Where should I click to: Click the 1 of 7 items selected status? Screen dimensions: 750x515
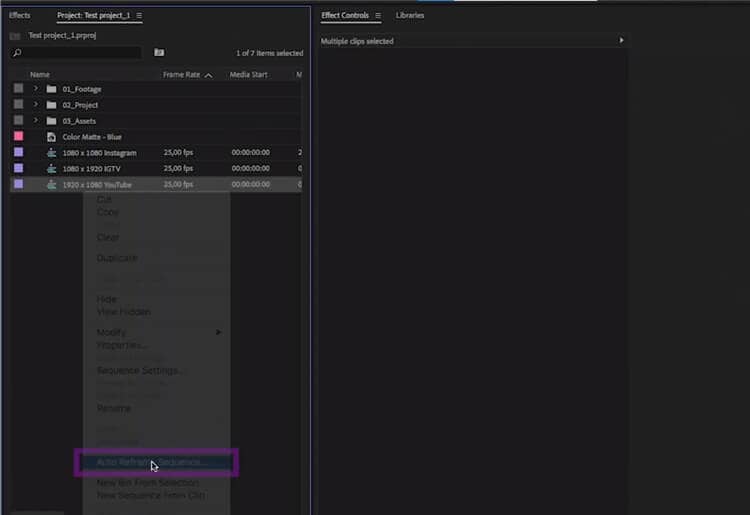click(270, 53)
